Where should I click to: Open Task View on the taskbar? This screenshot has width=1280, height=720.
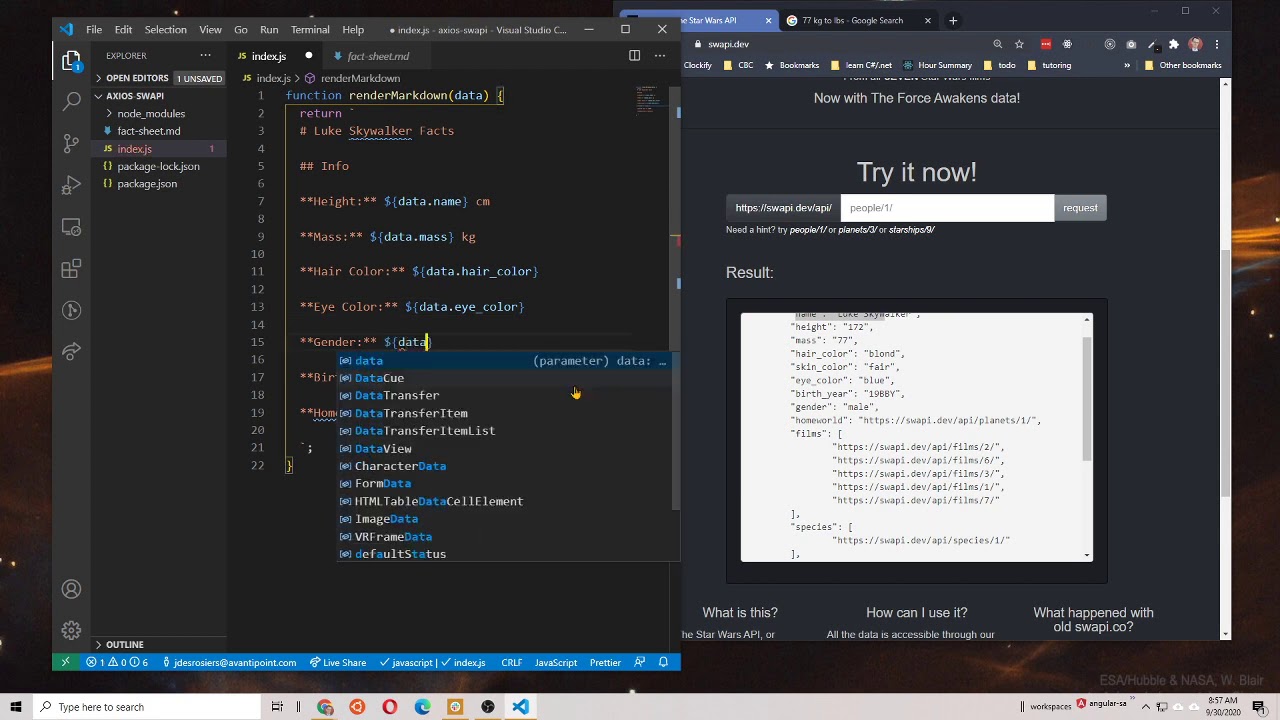click(x=277, y=707)
